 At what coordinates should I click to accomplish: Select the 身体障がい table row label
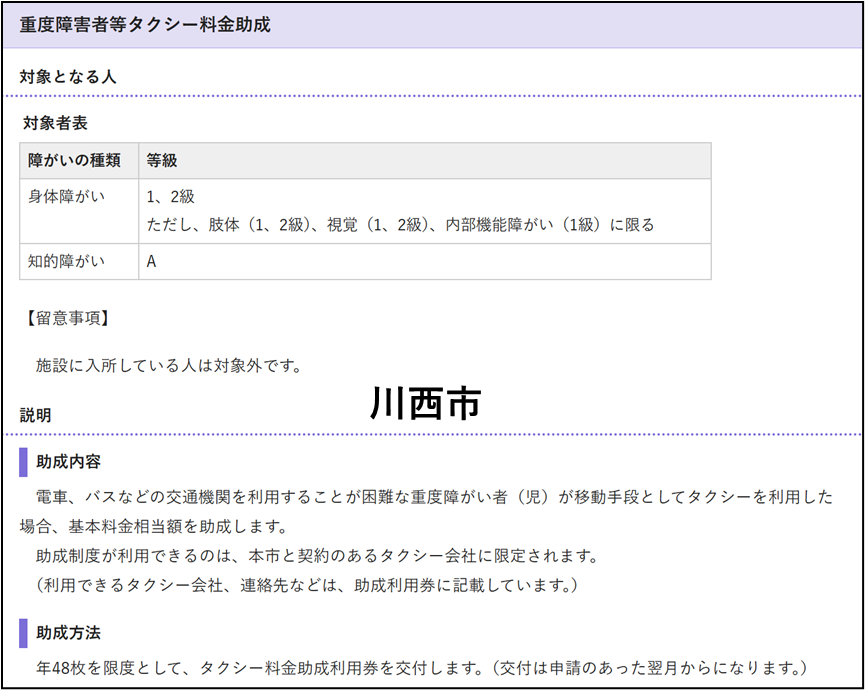(66, 196)
